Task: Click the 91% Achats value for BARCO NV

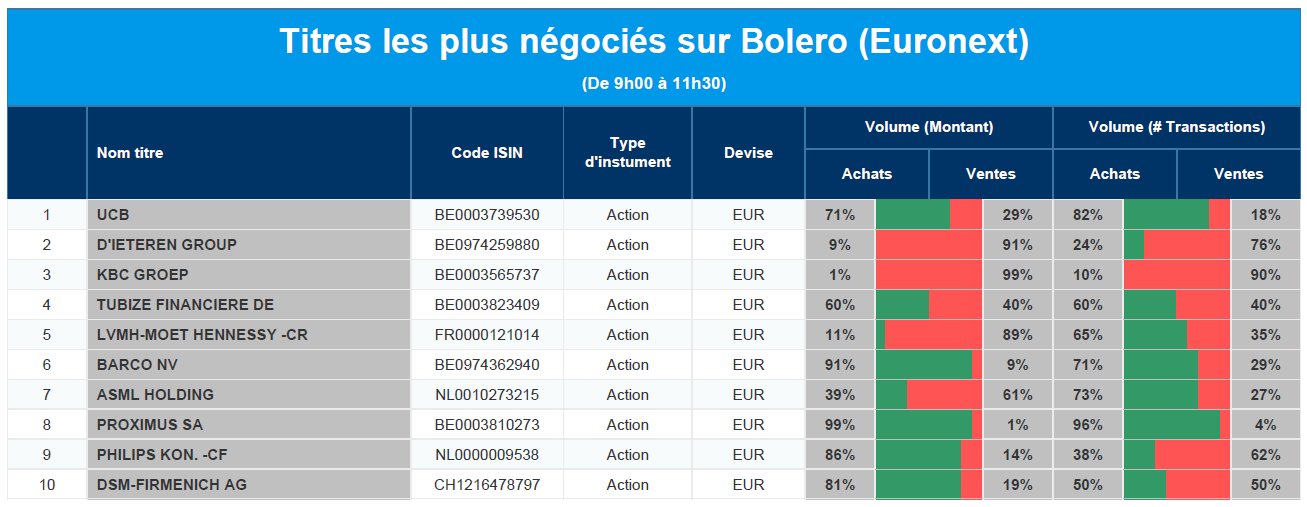Action: tap(840, 365)
